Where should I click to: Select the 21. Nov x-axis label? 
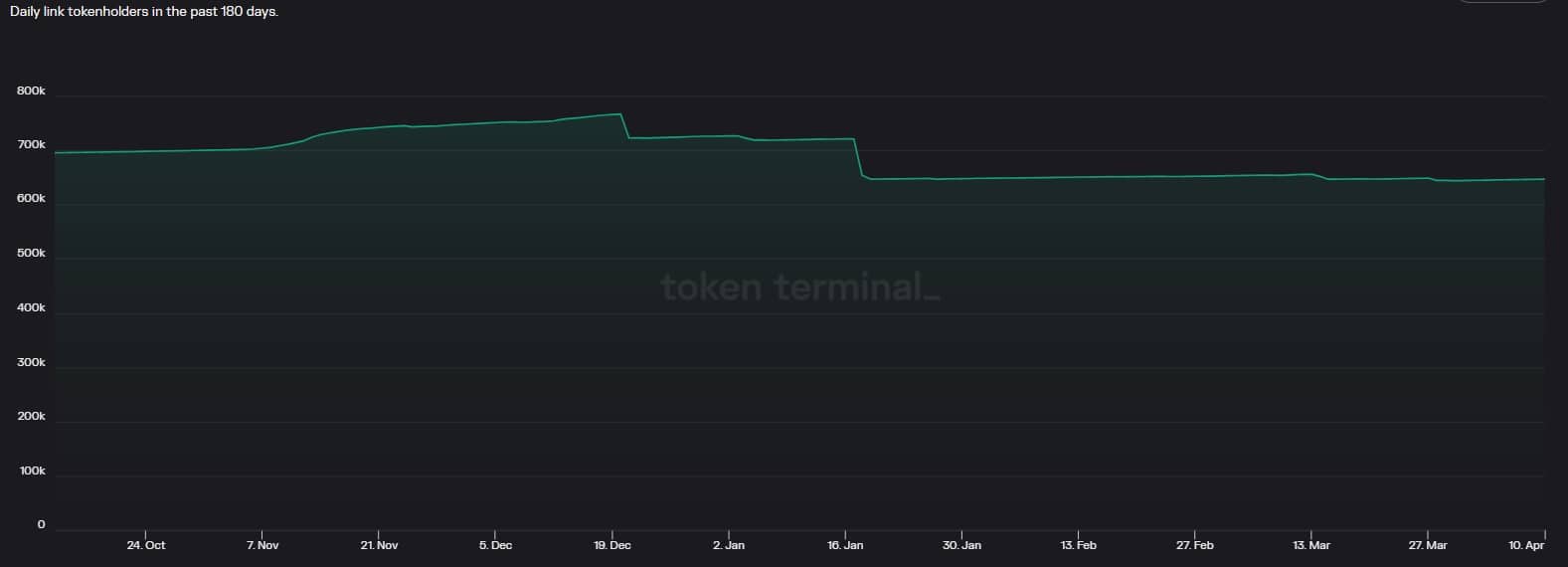coord(379,546)
